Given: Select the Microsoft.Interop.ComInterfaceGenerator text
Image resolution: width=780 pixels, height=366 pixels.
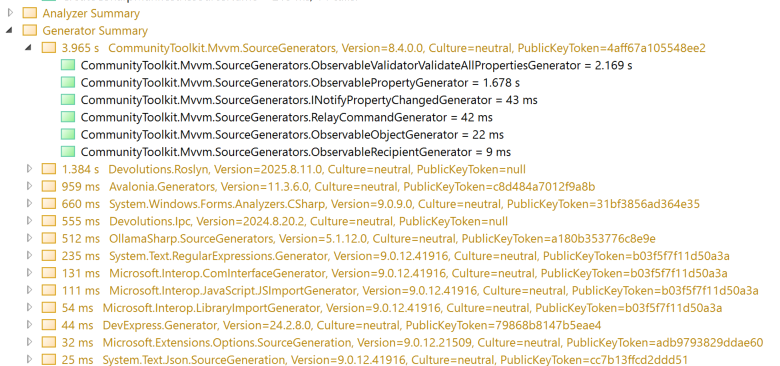Looking at the screenshot, I should tap(418, 274).
